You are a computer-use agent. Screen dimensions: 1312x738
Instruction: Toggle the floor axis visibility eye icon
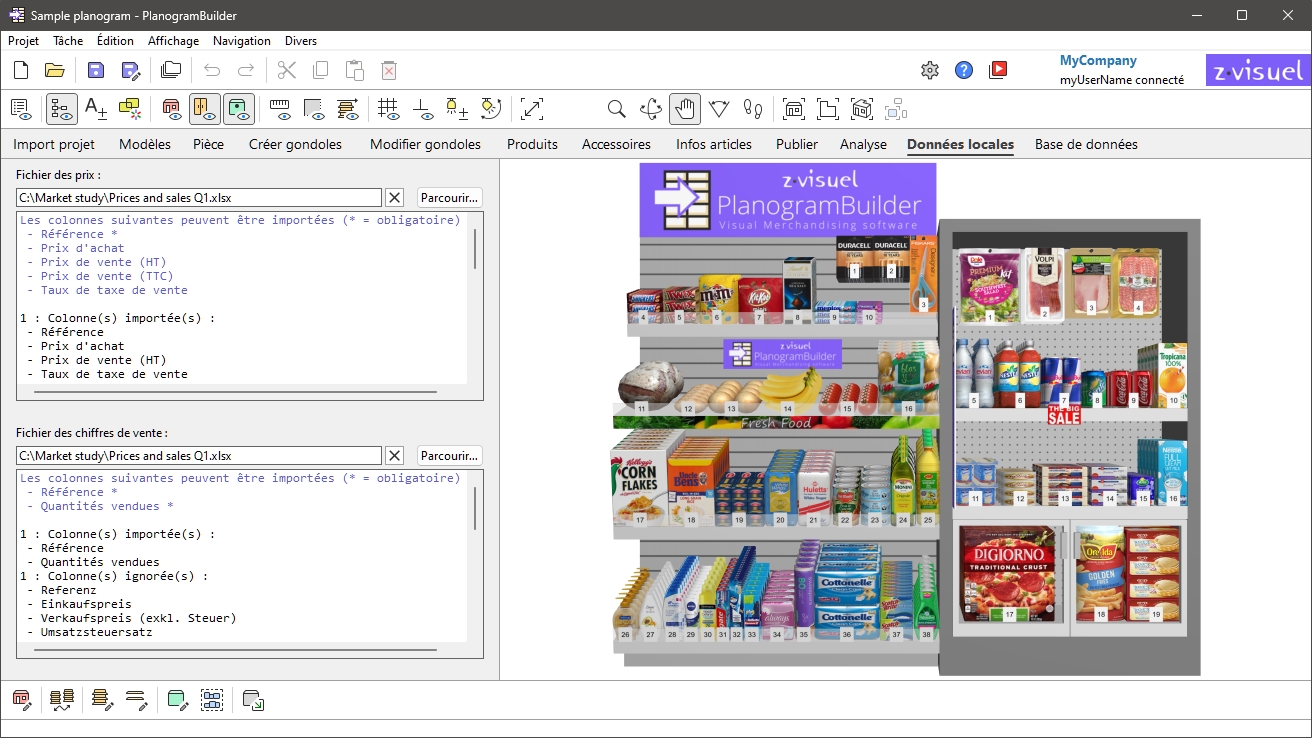tap(423, 108)
